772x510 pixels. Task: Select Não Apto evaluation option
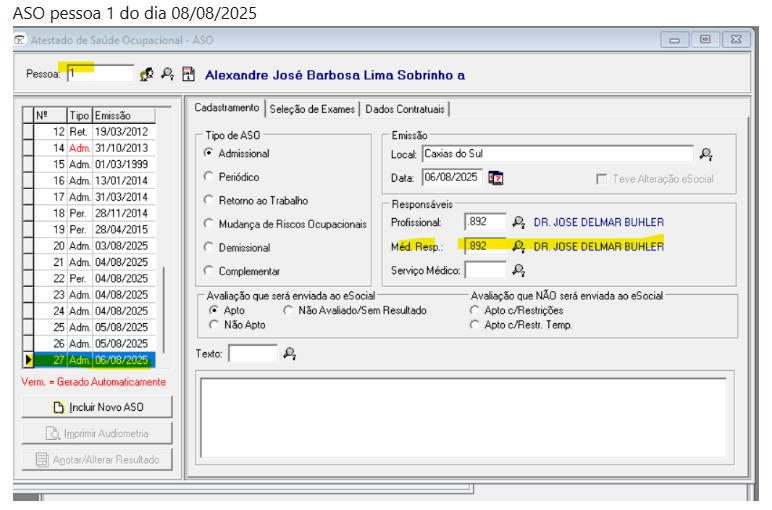[x=214, y=325]
